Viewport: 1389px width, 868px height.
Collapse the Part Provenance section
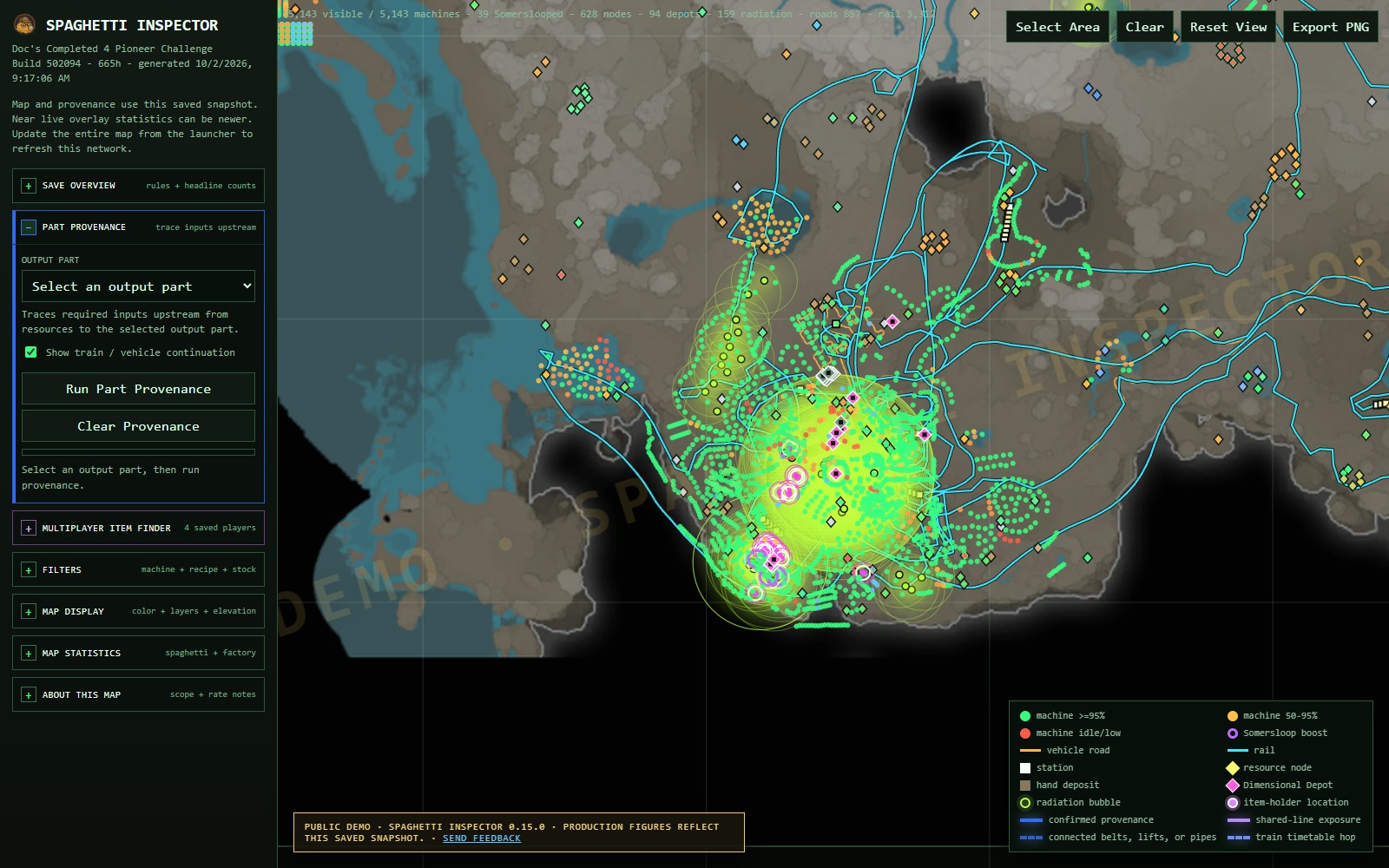click(138, 227)
